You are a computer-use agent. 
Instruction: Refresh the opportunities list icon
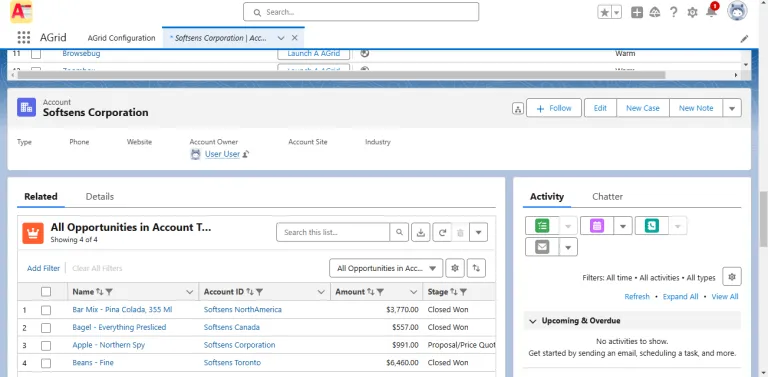(x=442, y=233)
